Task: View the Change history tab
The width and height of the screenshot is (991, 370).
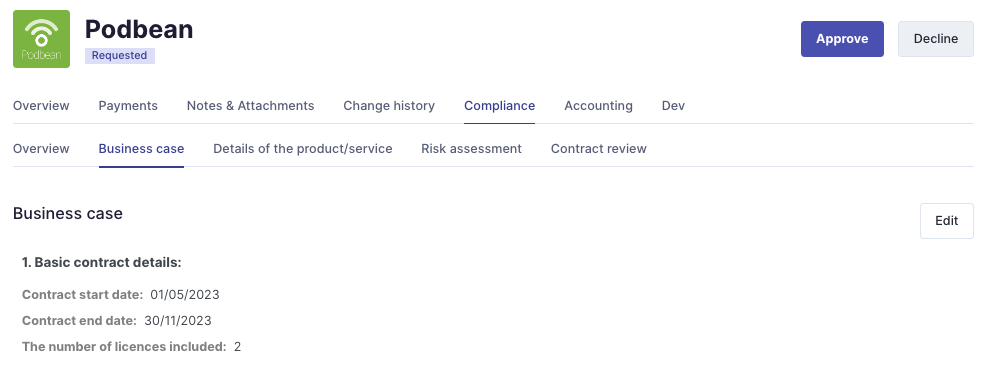Action: tap(389, 106)
